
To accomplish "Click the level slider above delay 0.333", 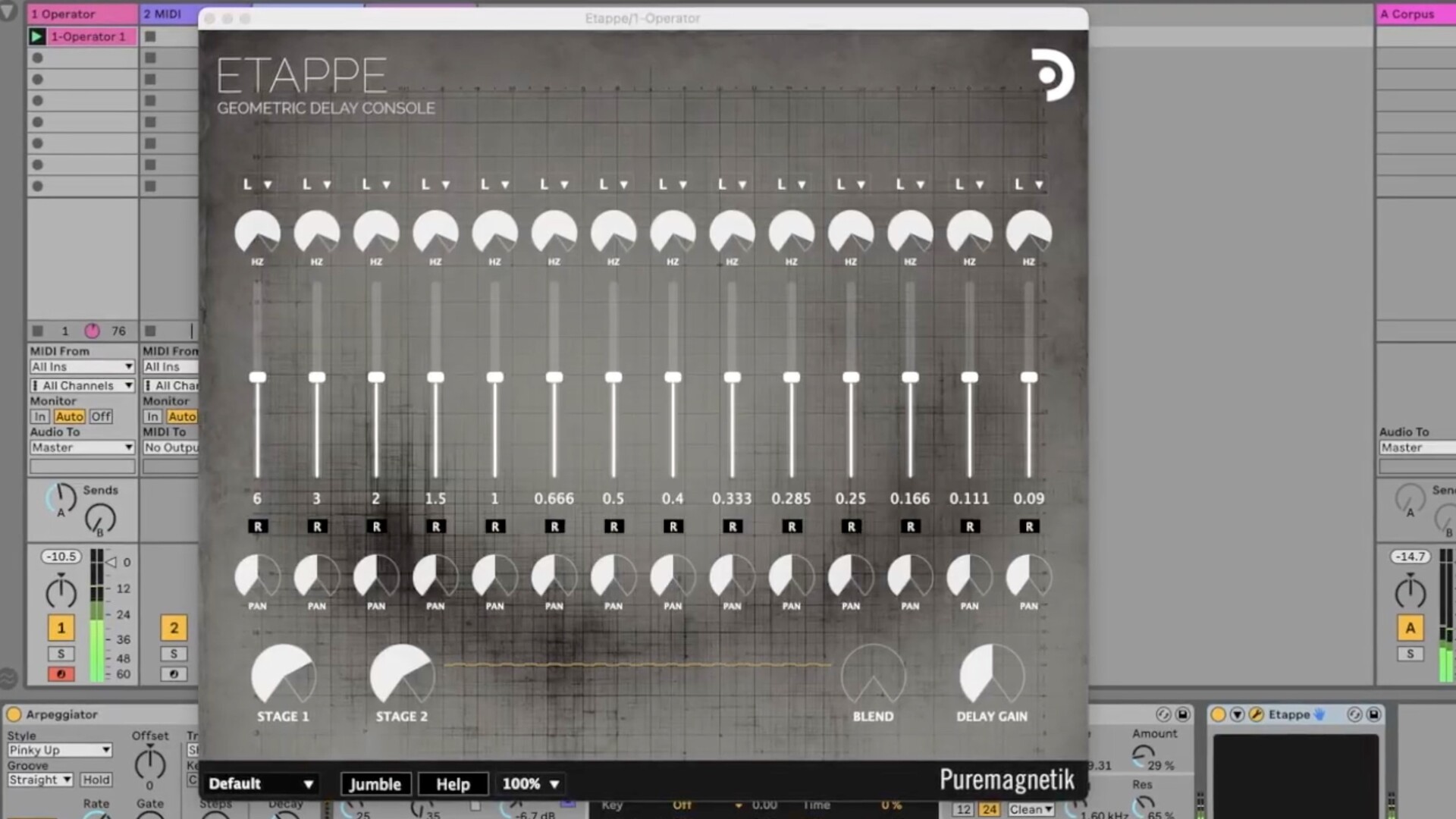I will (x=733, y=378).
